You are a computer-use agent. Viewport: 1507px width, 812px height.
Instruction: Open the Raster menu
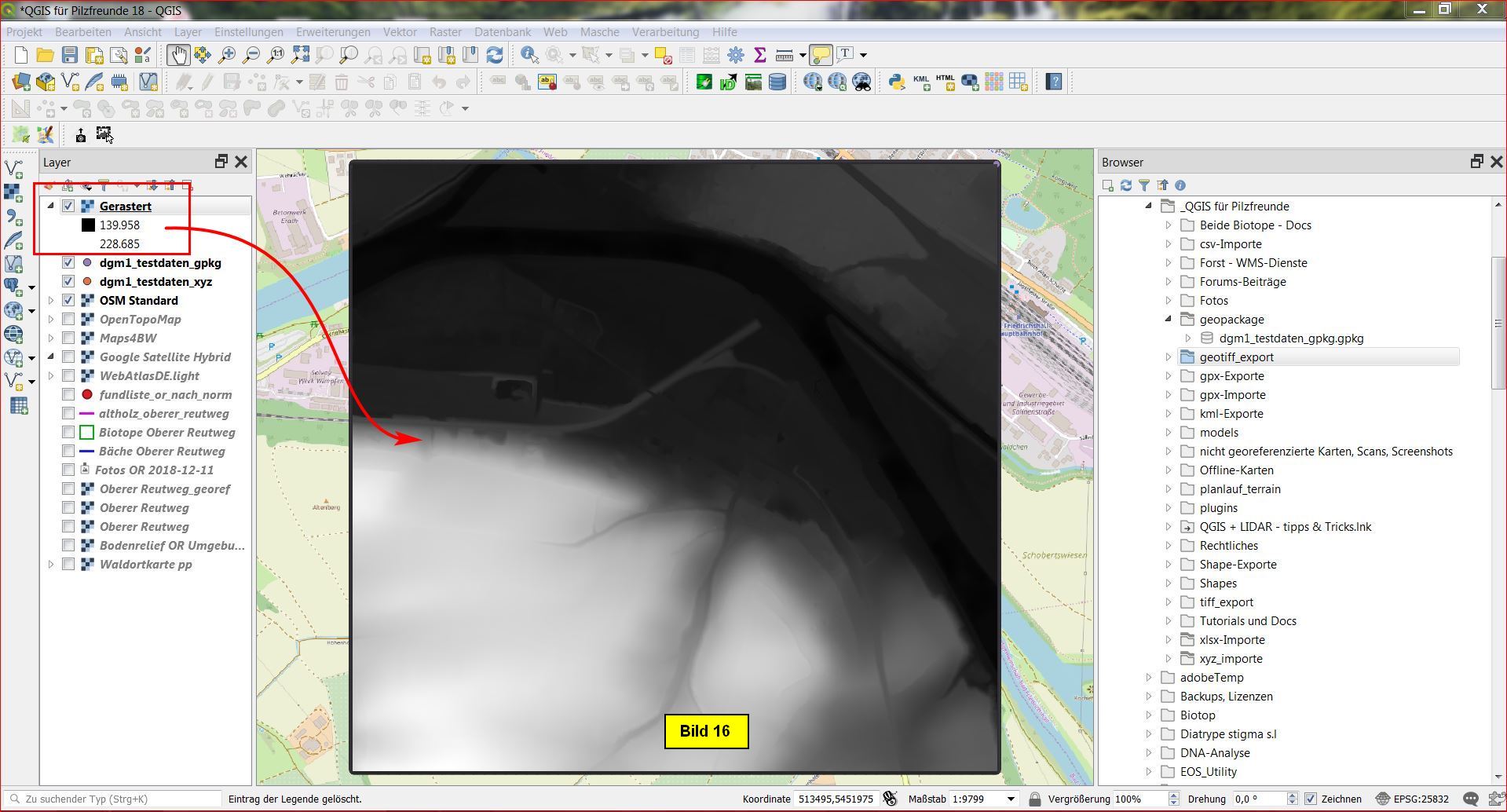(444, 32)
